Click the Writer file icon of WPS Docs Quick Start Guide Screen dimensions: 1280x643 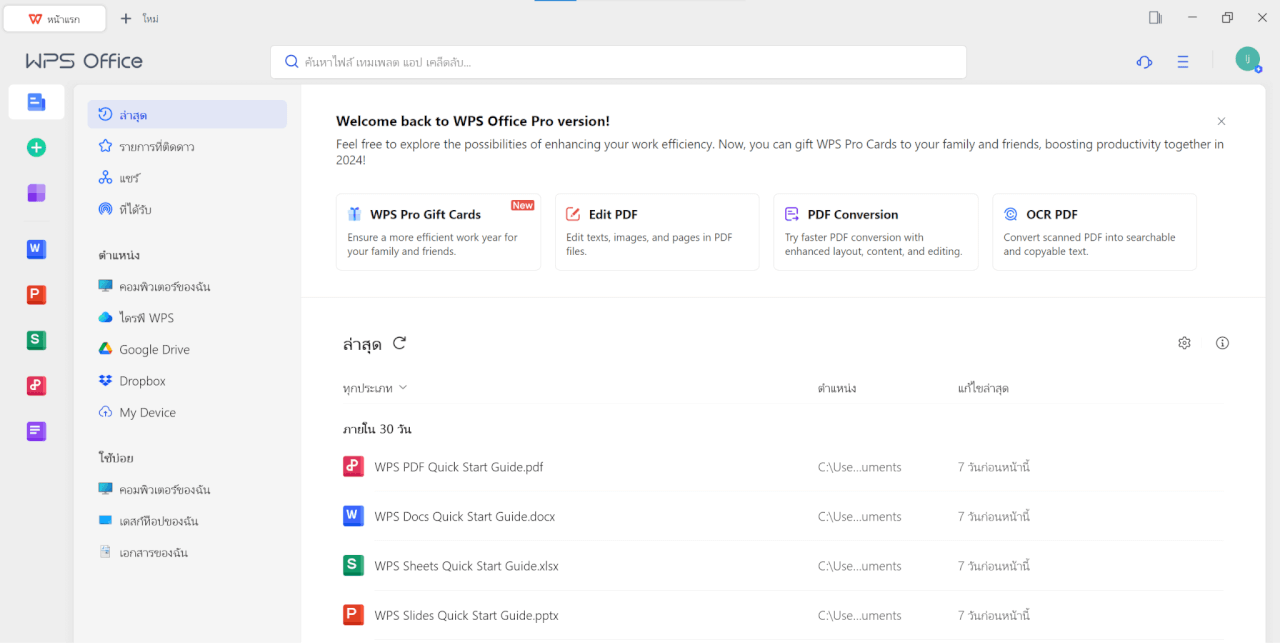pyautogui.click(x=353, y=516)
